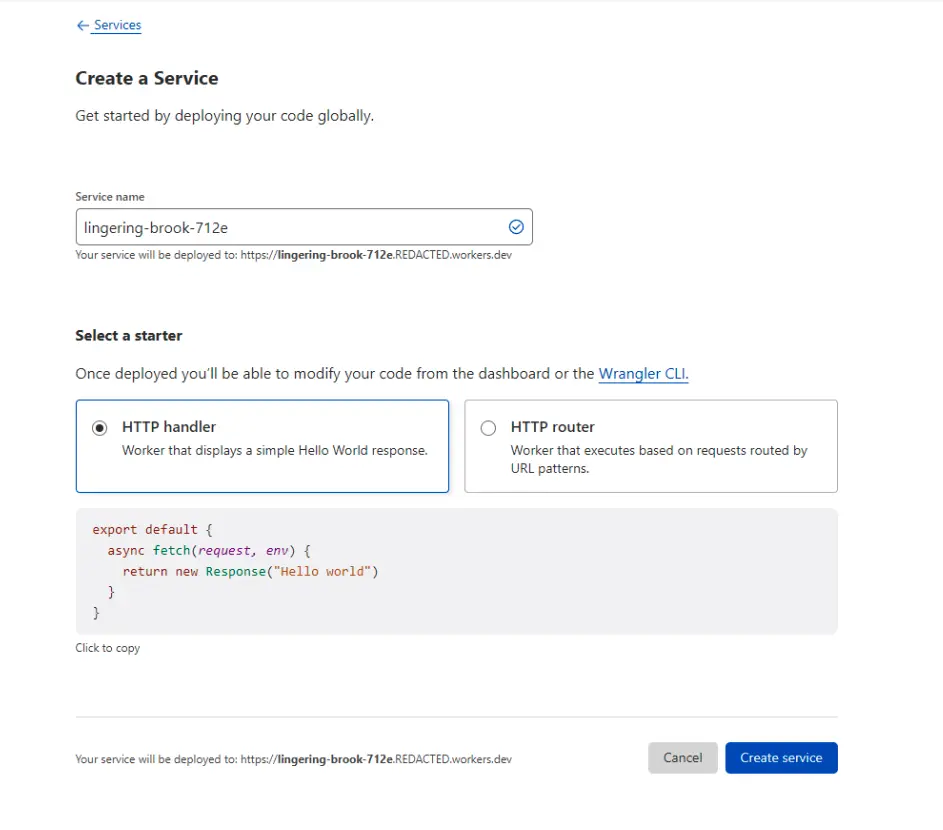Click the footer deployment URL text
The image size is (943, 830).
(292, 759)
